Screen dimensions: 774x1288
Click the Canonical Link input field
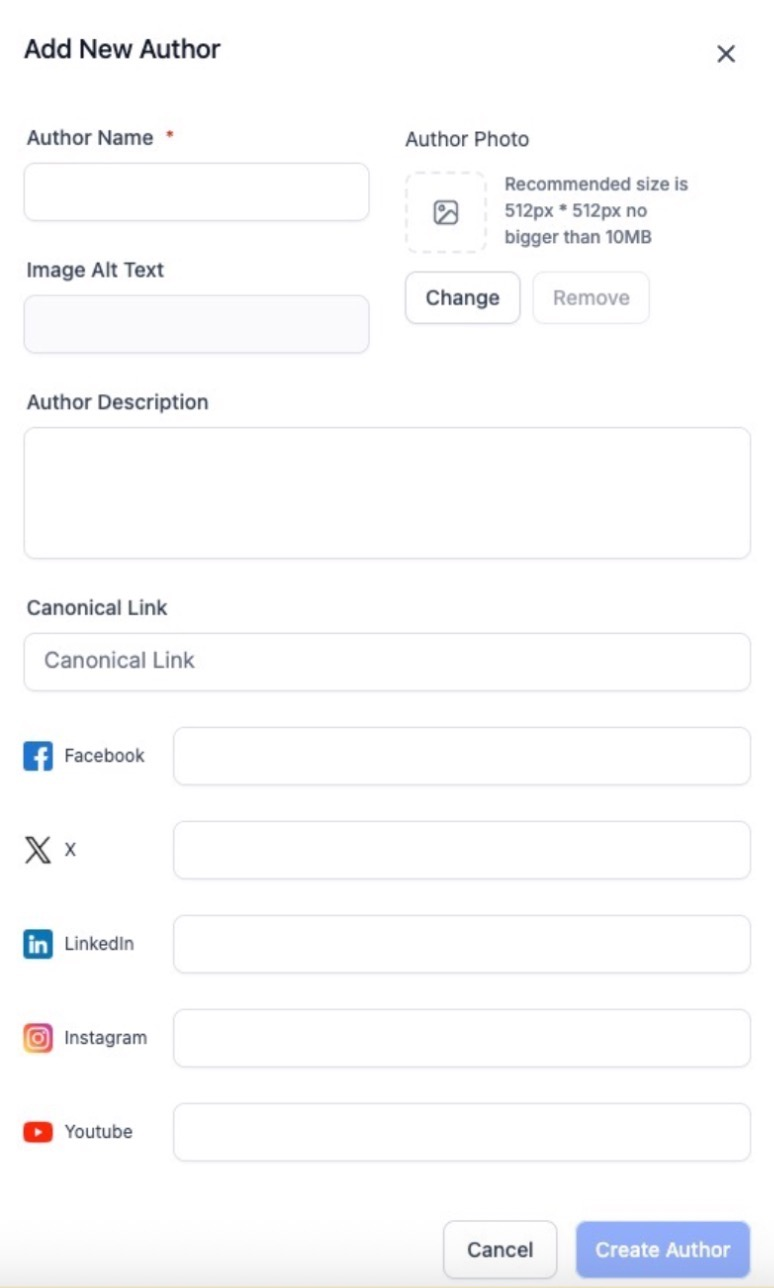387,661
